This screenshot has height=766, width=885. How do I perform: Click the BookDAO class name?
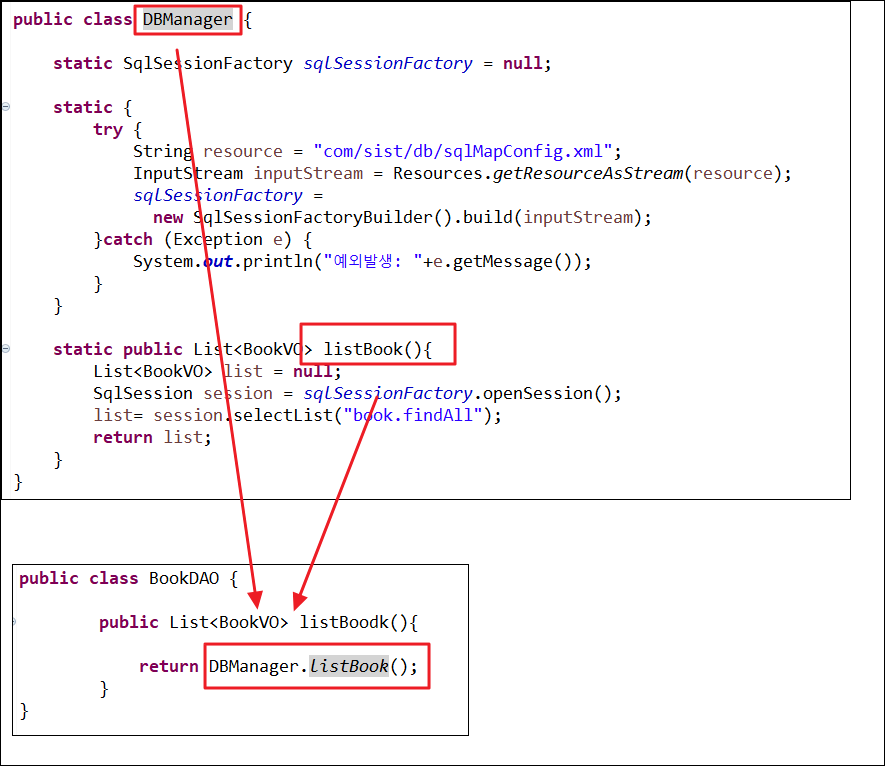click(184, 579)
